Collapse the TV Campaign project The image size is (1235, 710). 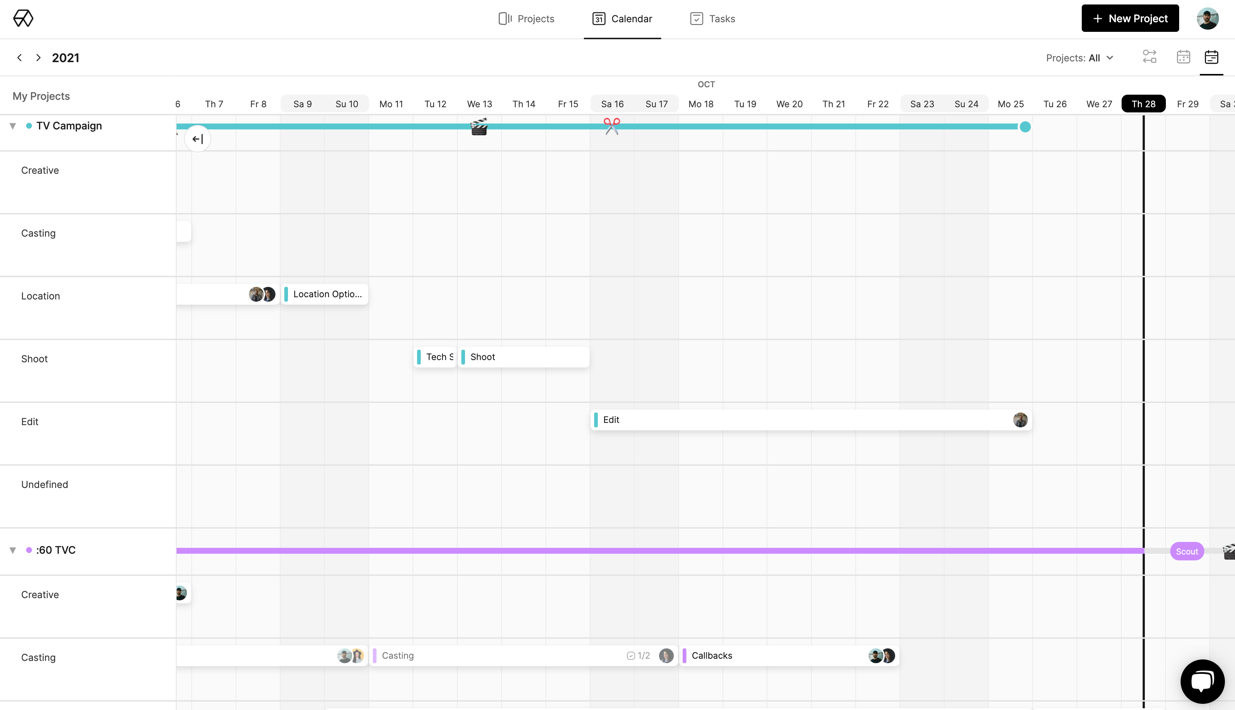click(13, 126)
